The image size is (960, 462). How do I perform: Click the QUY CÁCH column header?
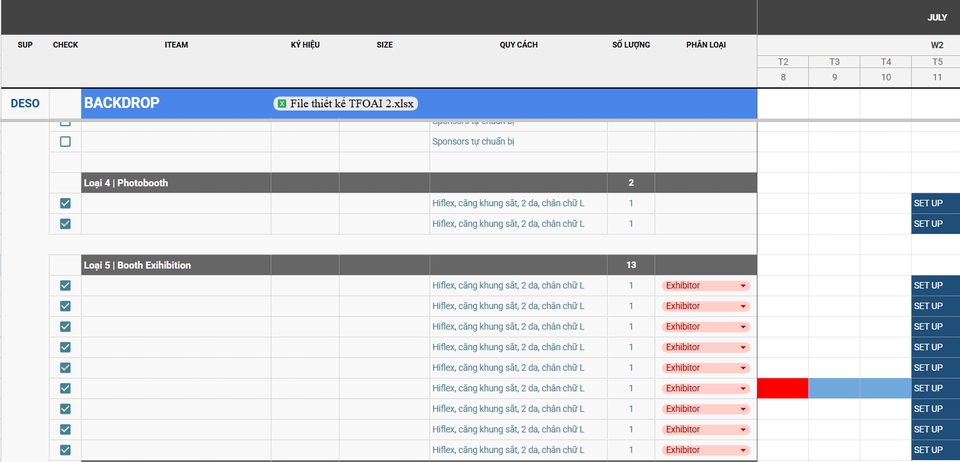click(519, 45)
